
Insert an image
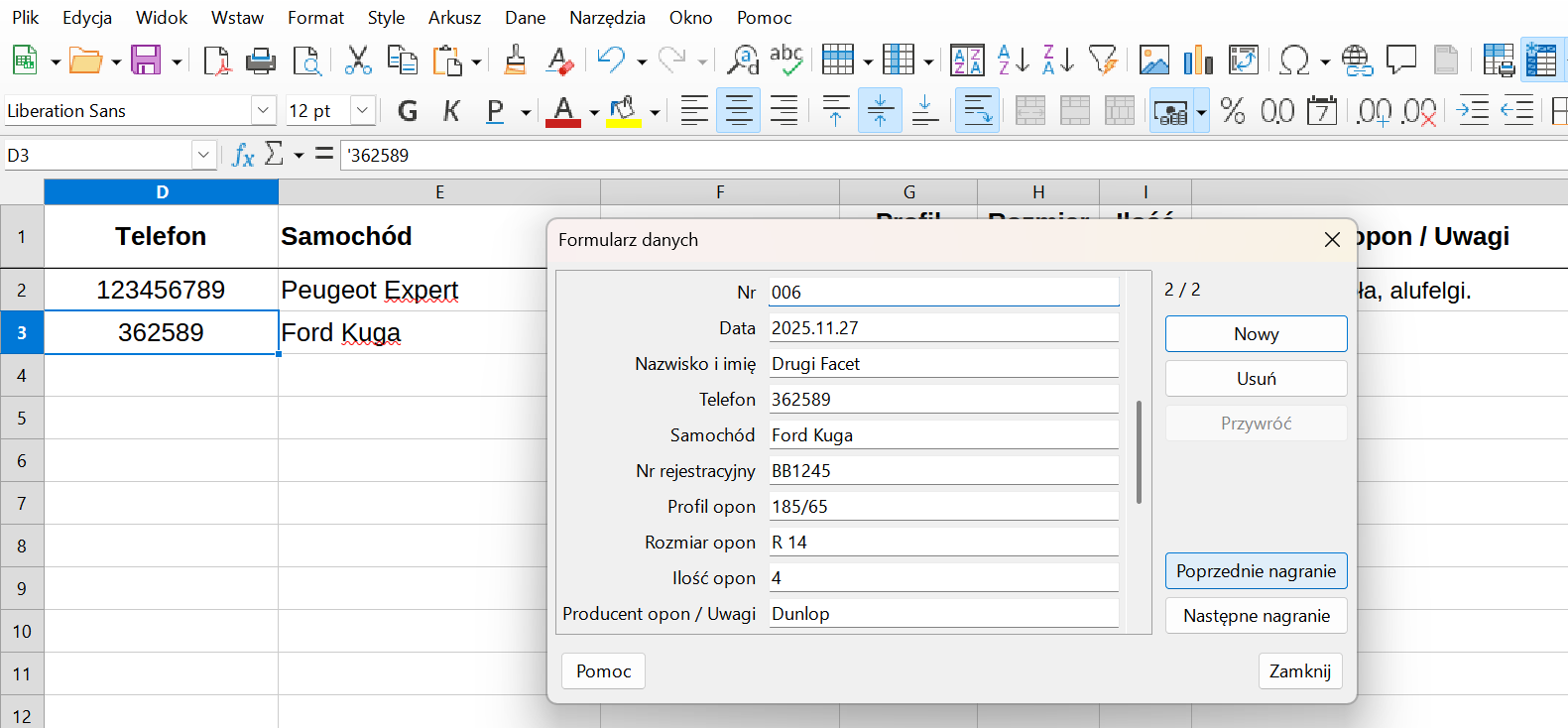click(1154, 61)
